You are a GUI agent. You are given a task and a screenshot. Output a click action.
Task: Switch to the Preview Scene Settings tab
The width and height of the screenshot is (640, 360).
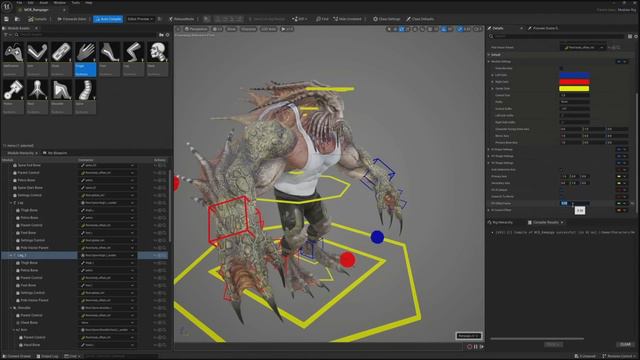coord(543,28)
